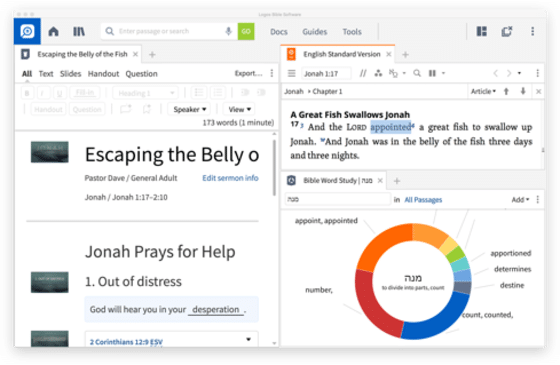Click the highlighted word appointed
560x365 pixels.
(x=391, y=127)
